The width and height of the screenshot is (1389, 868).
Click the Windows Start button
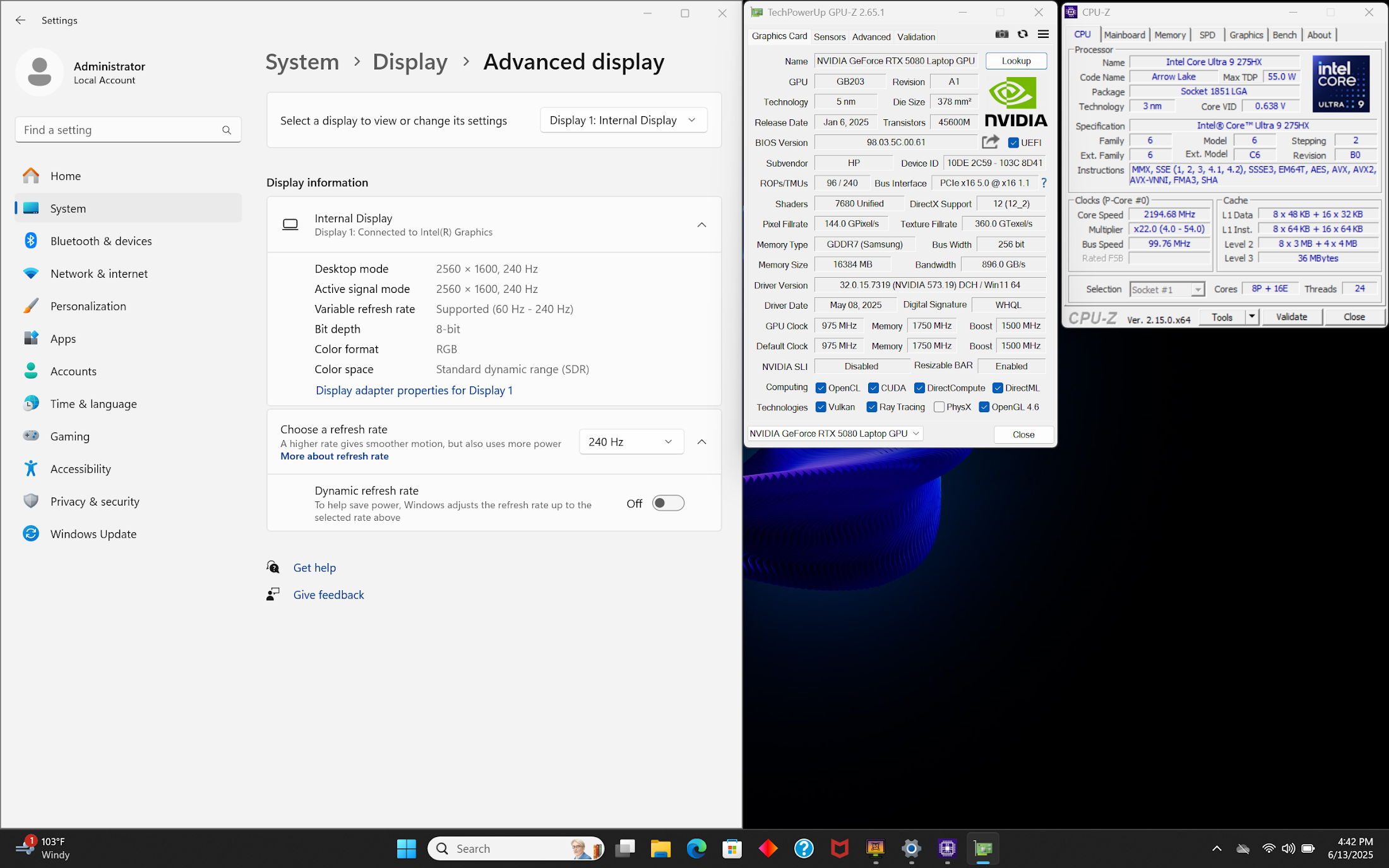coord(407,848)
